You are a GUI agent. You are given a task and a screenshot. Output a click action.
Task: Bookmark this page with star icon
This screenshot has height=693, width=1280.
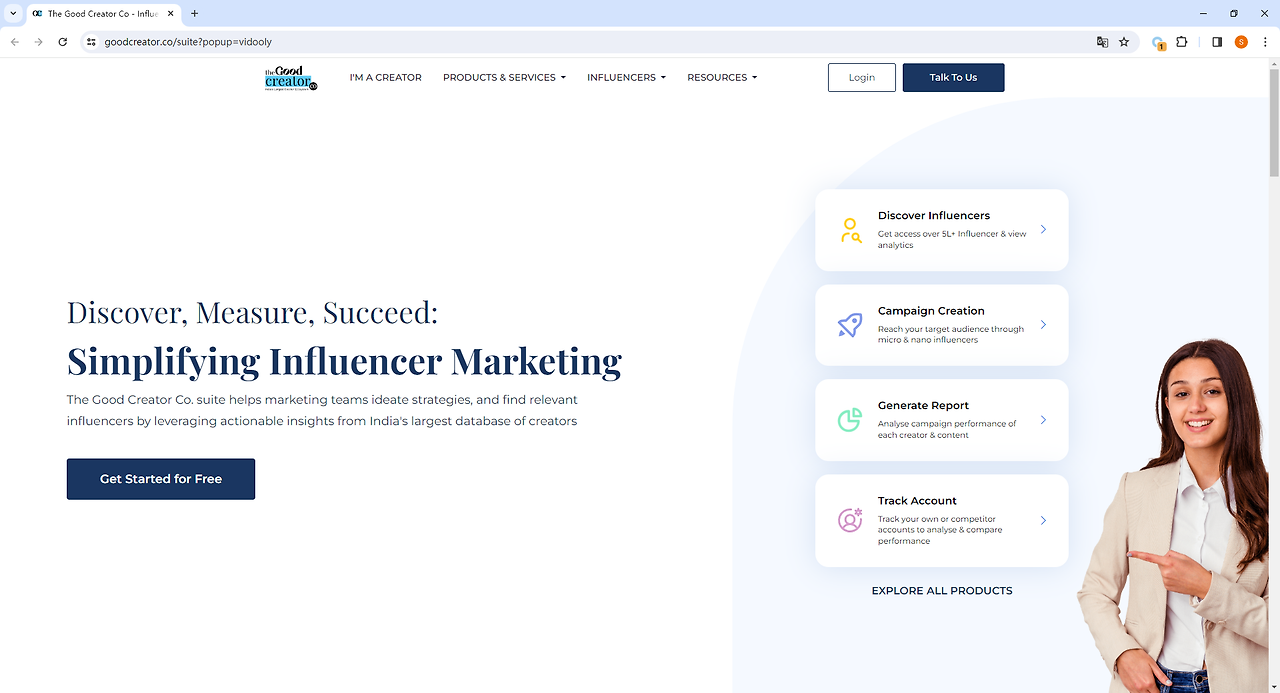[x=1124, y=42]
